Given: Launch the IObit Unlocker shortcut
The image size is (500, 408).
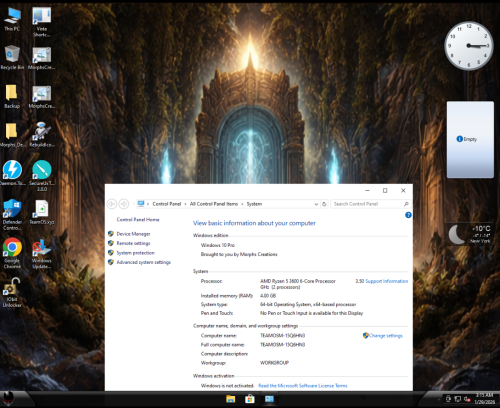Looking at the screenshot, I should tap(12, 293).
